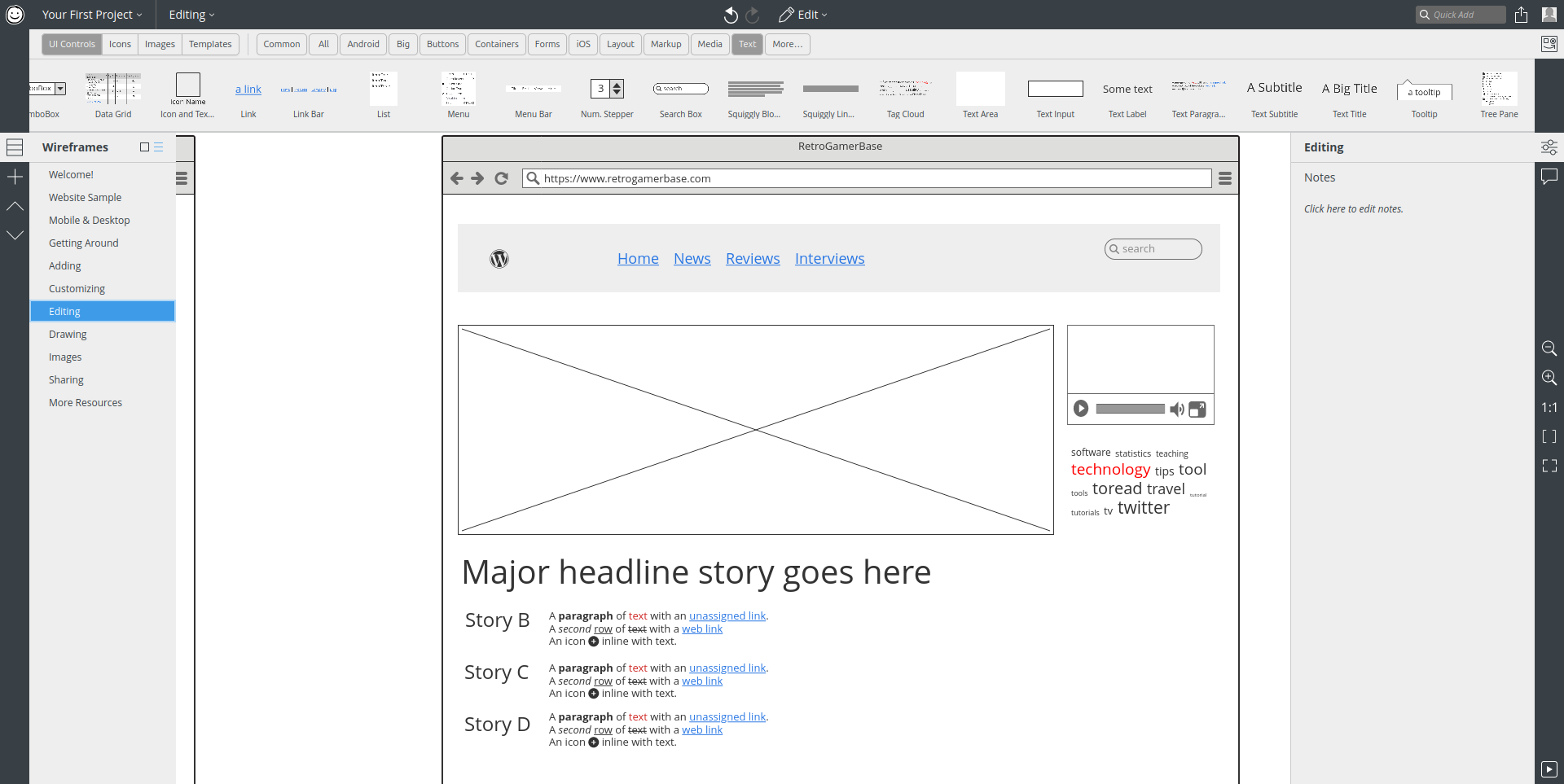Click the zoom to fit brackets icon
Image resolution: width=1564 pixels, height=784 pixels.
click(x=1549, y=436)
